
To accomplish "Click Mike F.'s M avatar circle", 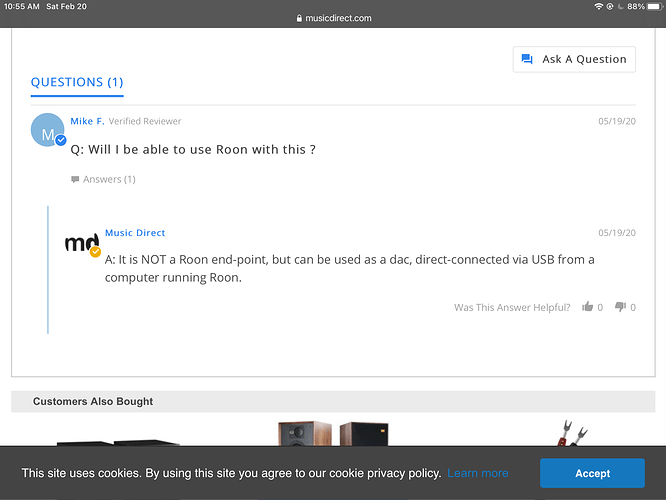I will 48,130.
